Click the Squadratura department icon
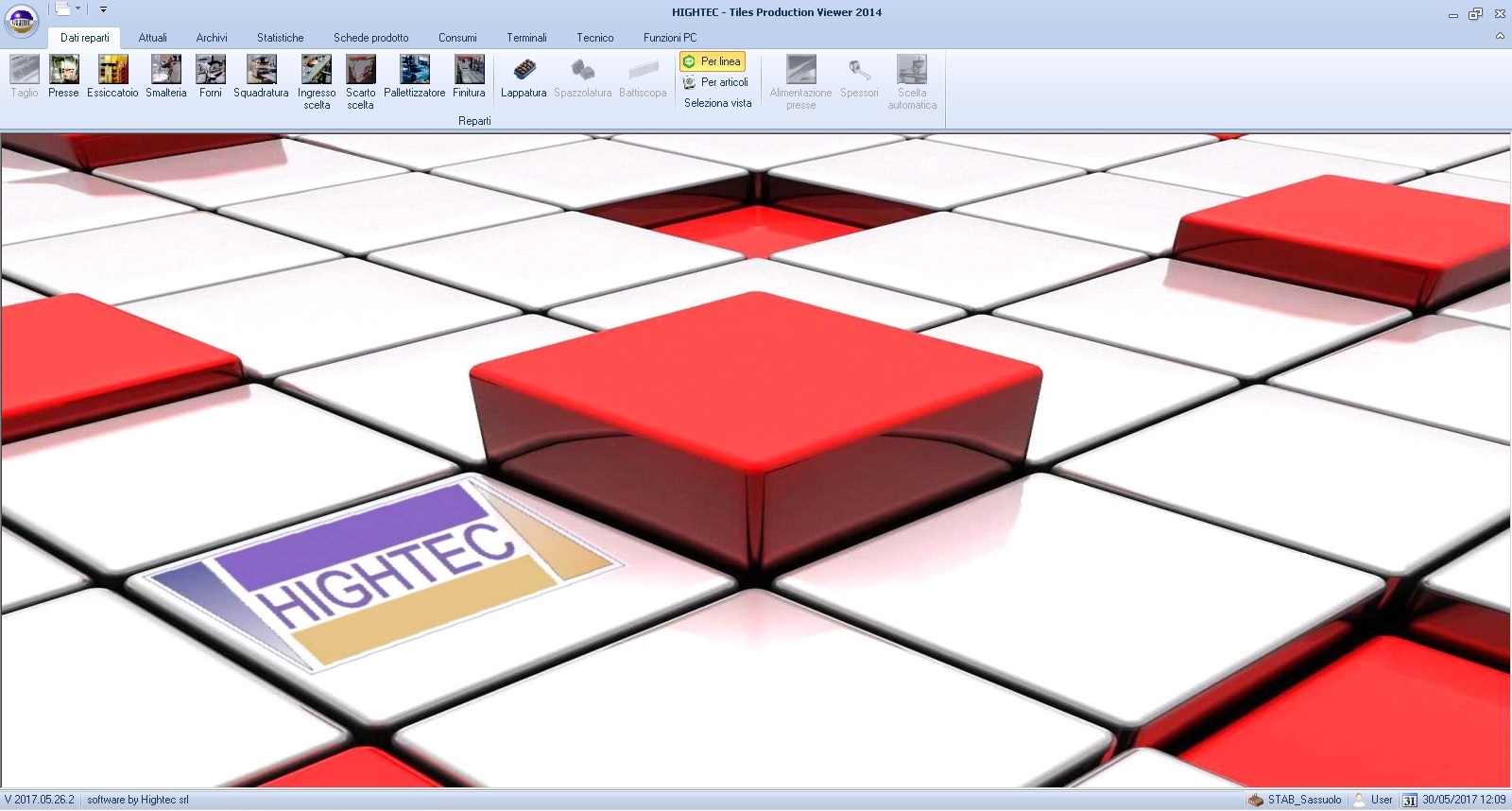1512x811 pixels. tap(261, 77)
